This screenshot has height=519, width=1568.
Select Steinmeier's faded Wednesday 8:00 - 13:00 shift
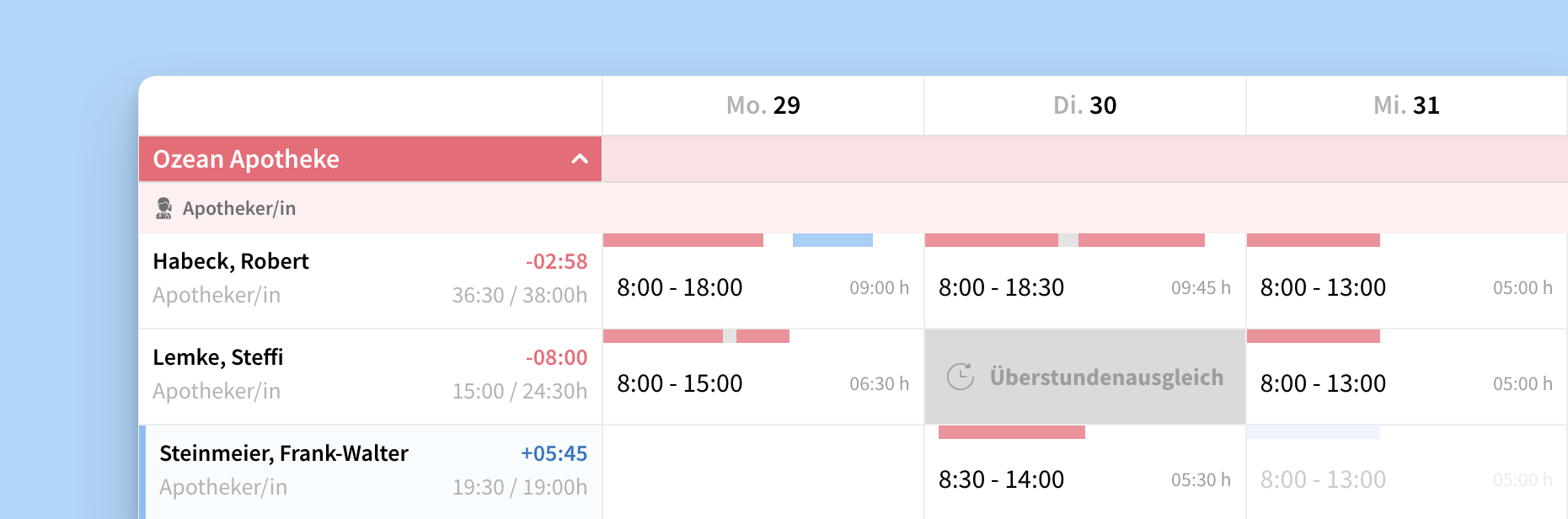pos(1323,480)
